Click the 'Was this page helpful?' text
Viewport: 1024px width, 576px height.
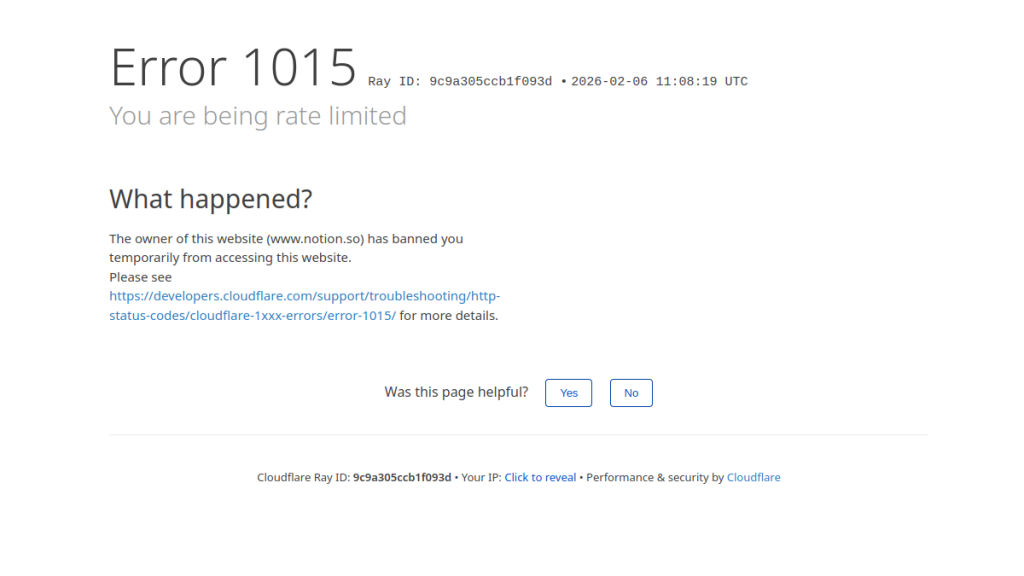pos(456,392)
